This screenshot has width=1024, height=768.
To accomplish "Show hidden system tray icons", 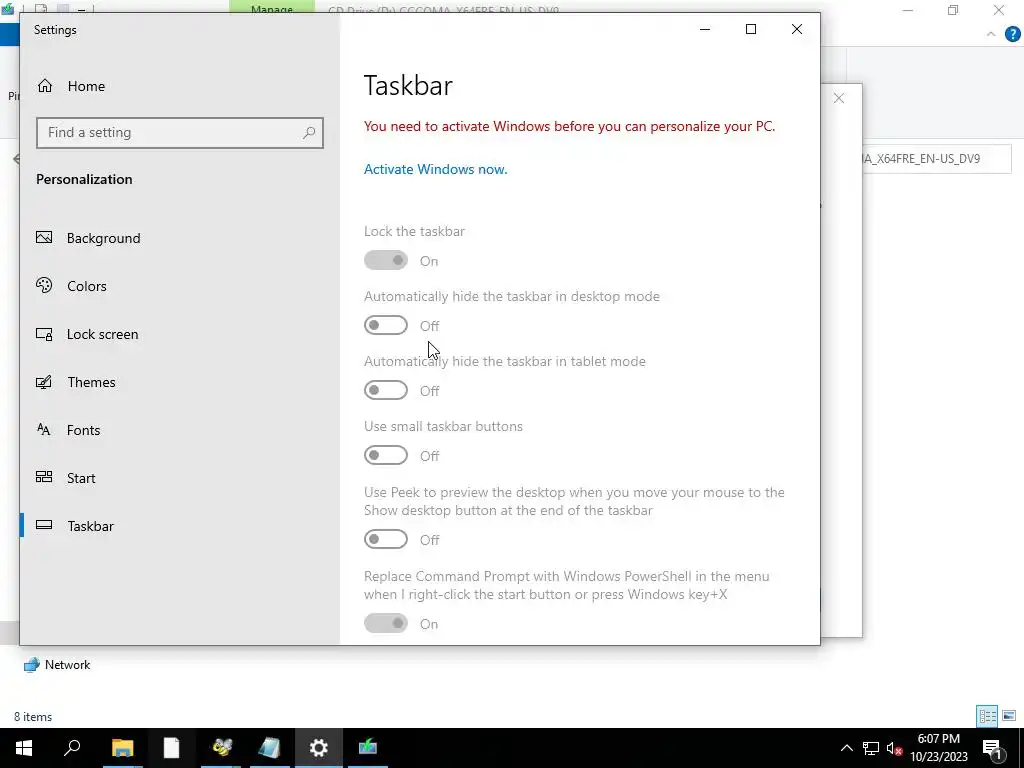I will point(846,748).
